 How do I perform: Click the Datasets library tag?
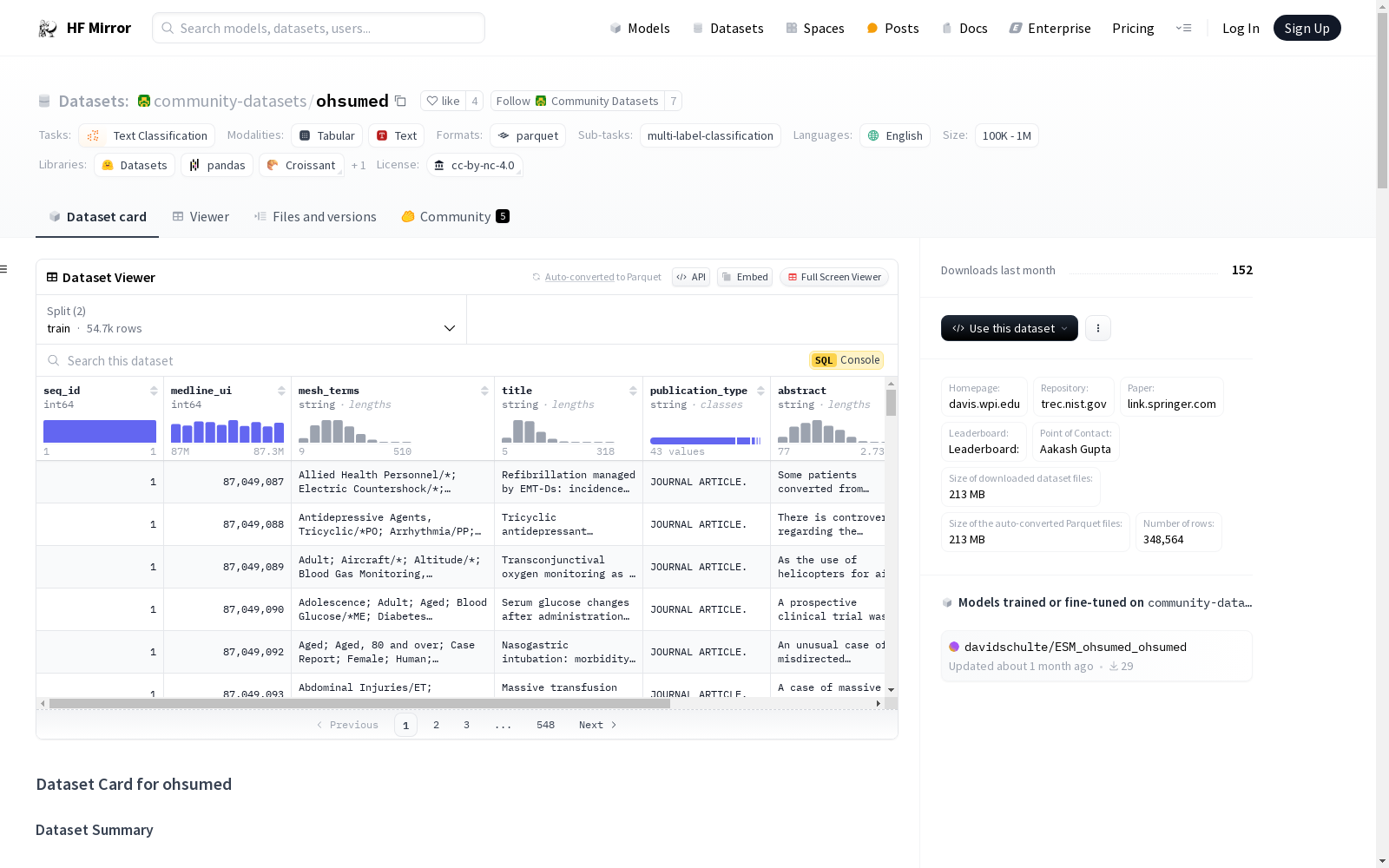coord(135,165)
